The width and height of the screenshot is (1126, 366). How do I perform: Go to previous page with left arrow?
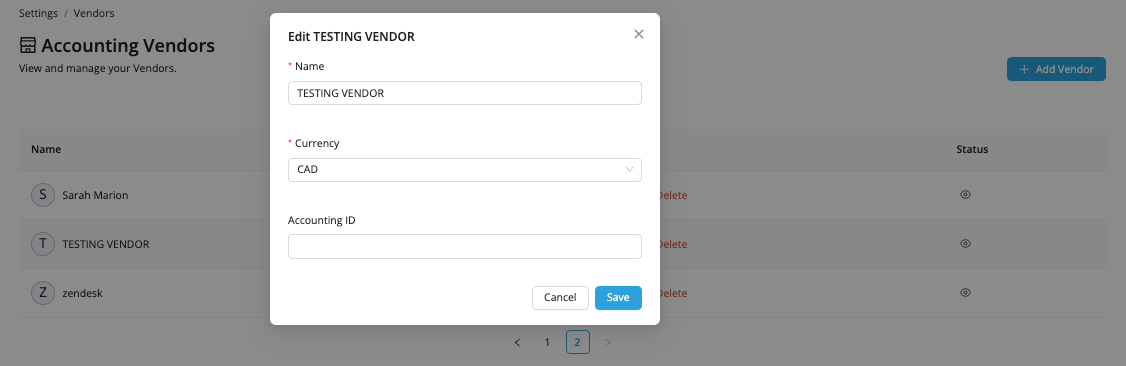(517, 342)
